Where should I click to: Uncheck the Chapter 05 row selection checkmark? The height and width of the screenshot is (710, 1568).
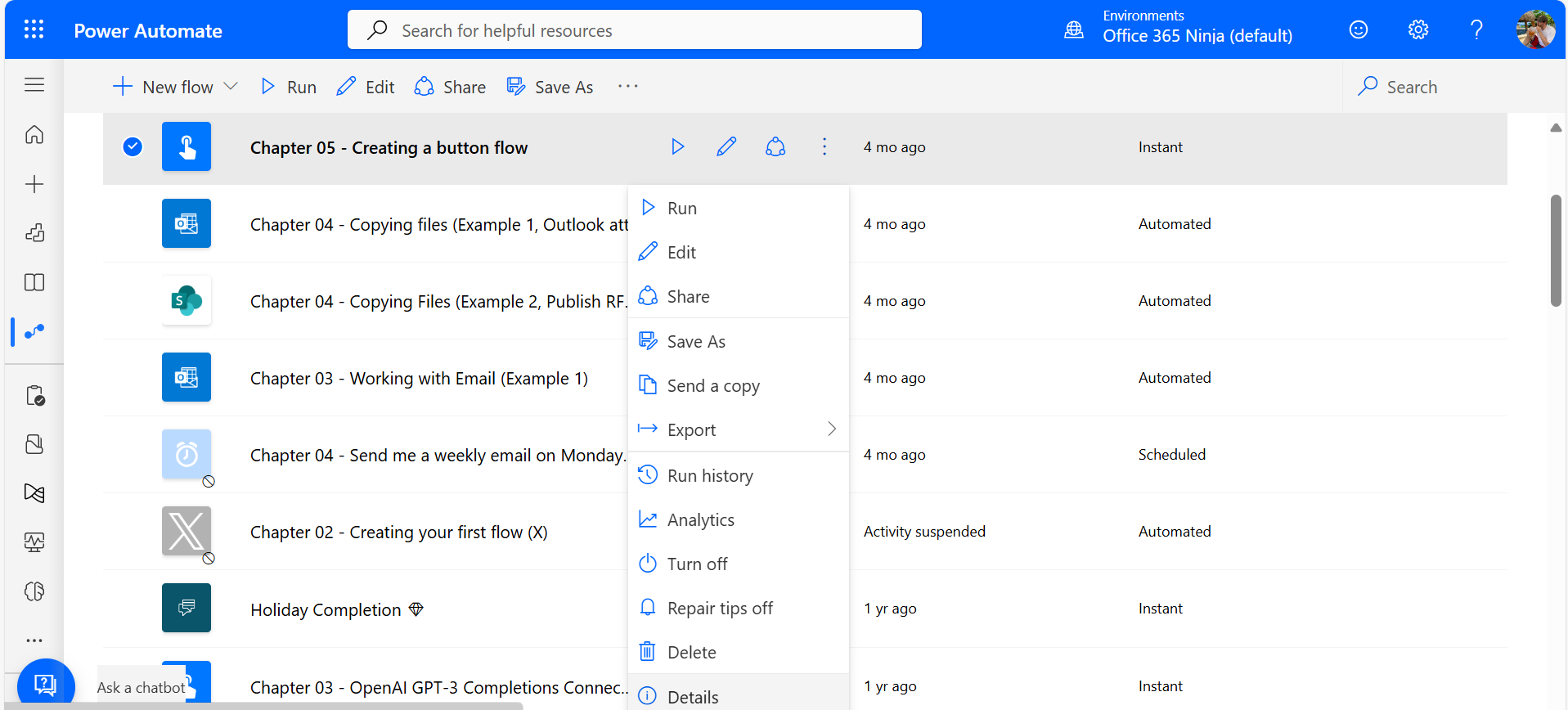133,146
